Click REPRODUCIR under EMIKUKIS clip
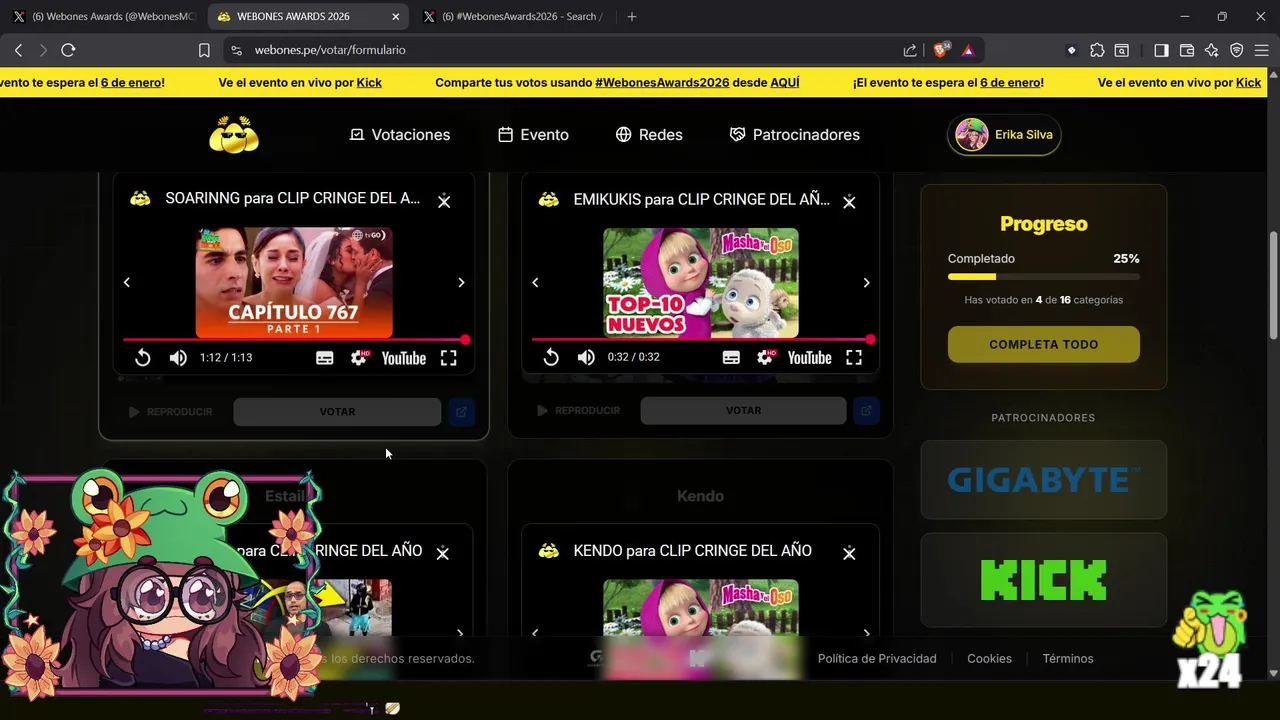The image size is (1280, 720). click(x=578, y=410)
